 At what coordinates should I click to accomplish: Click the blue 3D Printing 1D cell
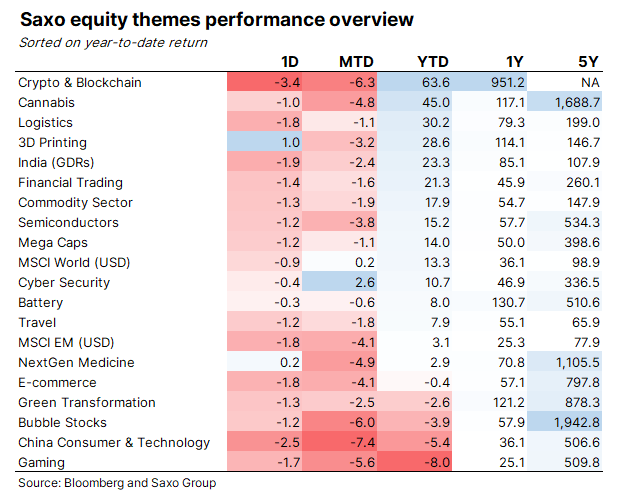pos(265,142)
